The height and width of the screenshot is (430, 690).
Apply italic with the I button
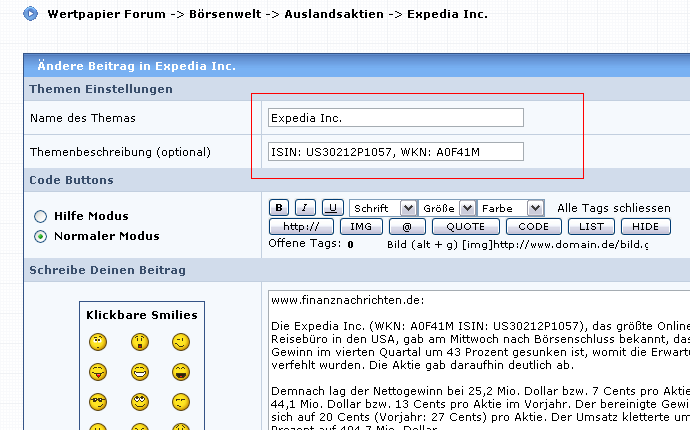305,208
